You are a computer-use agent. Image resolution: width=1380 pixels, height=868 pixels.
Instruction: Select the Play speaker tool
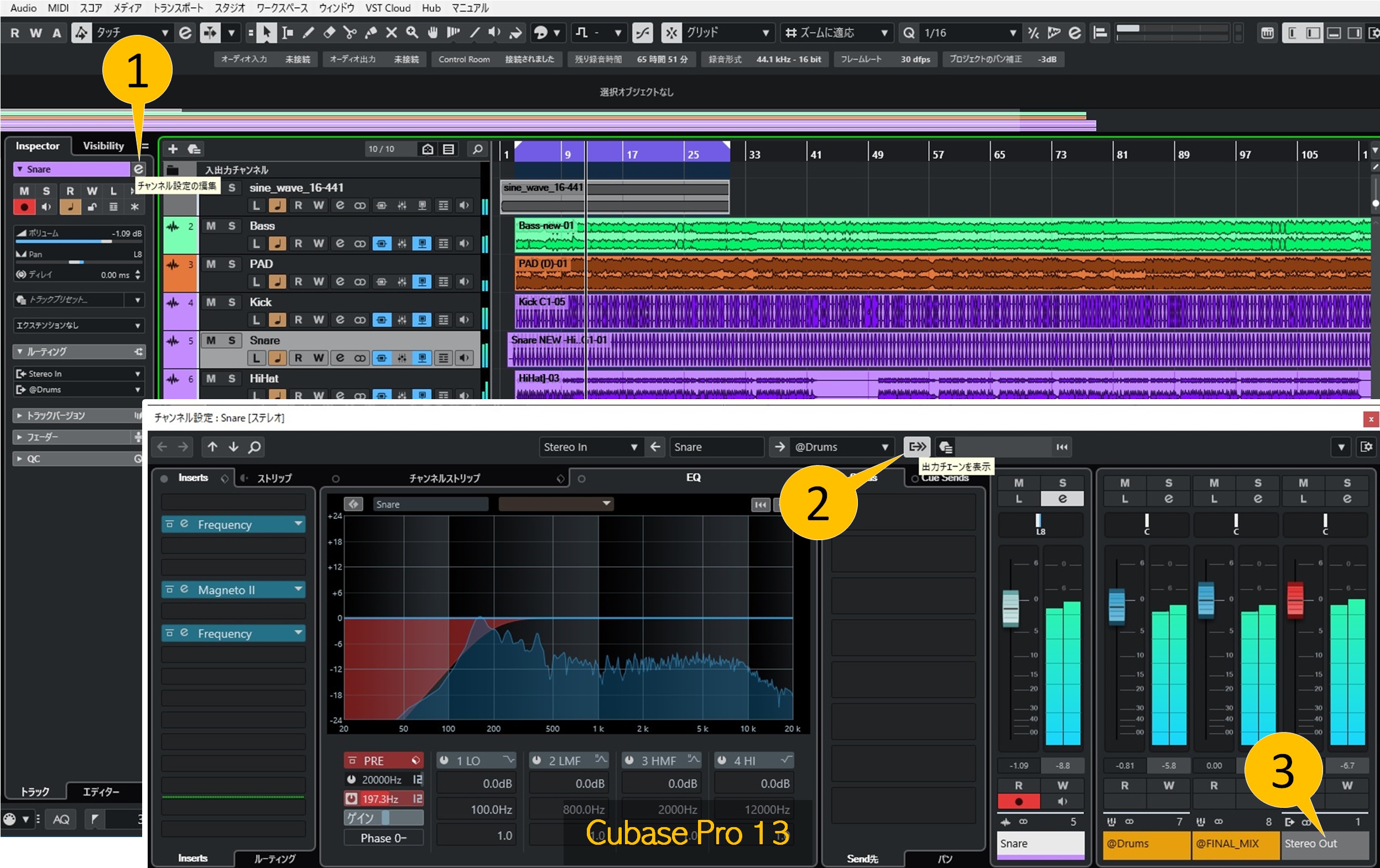point(494,33)
